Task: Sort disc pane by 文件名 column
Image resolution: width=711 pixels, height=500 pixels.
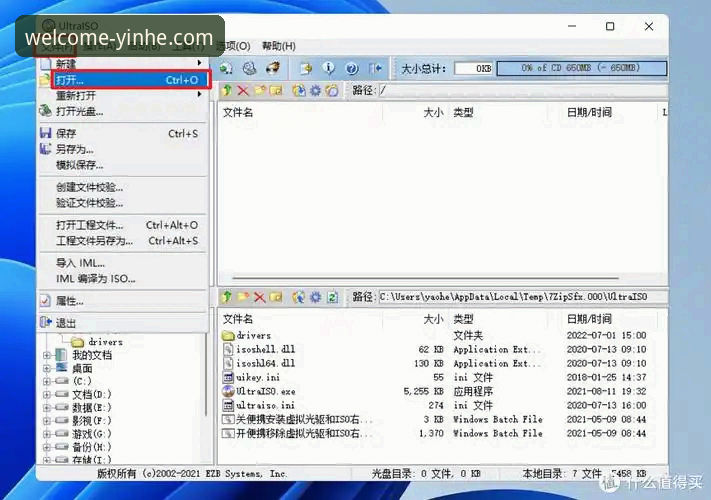Action: 238,112
